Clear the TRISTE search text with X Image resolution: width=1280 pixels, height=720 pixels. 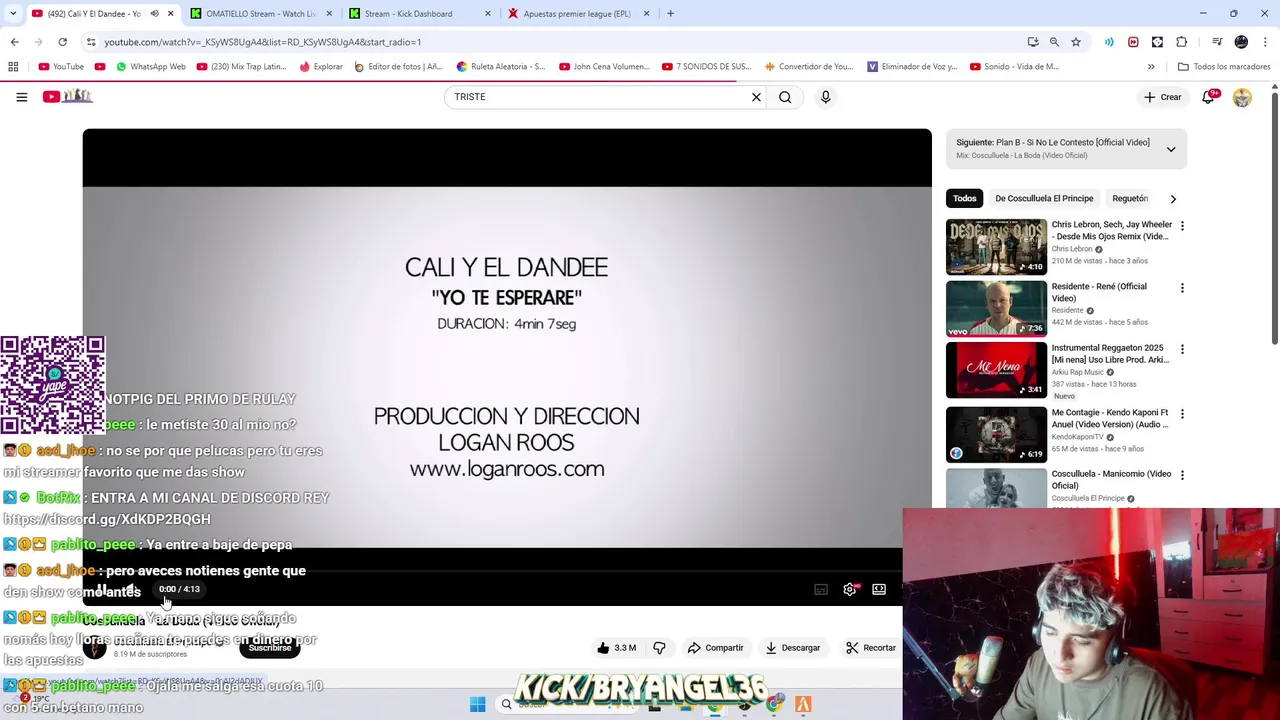point(756,97)
